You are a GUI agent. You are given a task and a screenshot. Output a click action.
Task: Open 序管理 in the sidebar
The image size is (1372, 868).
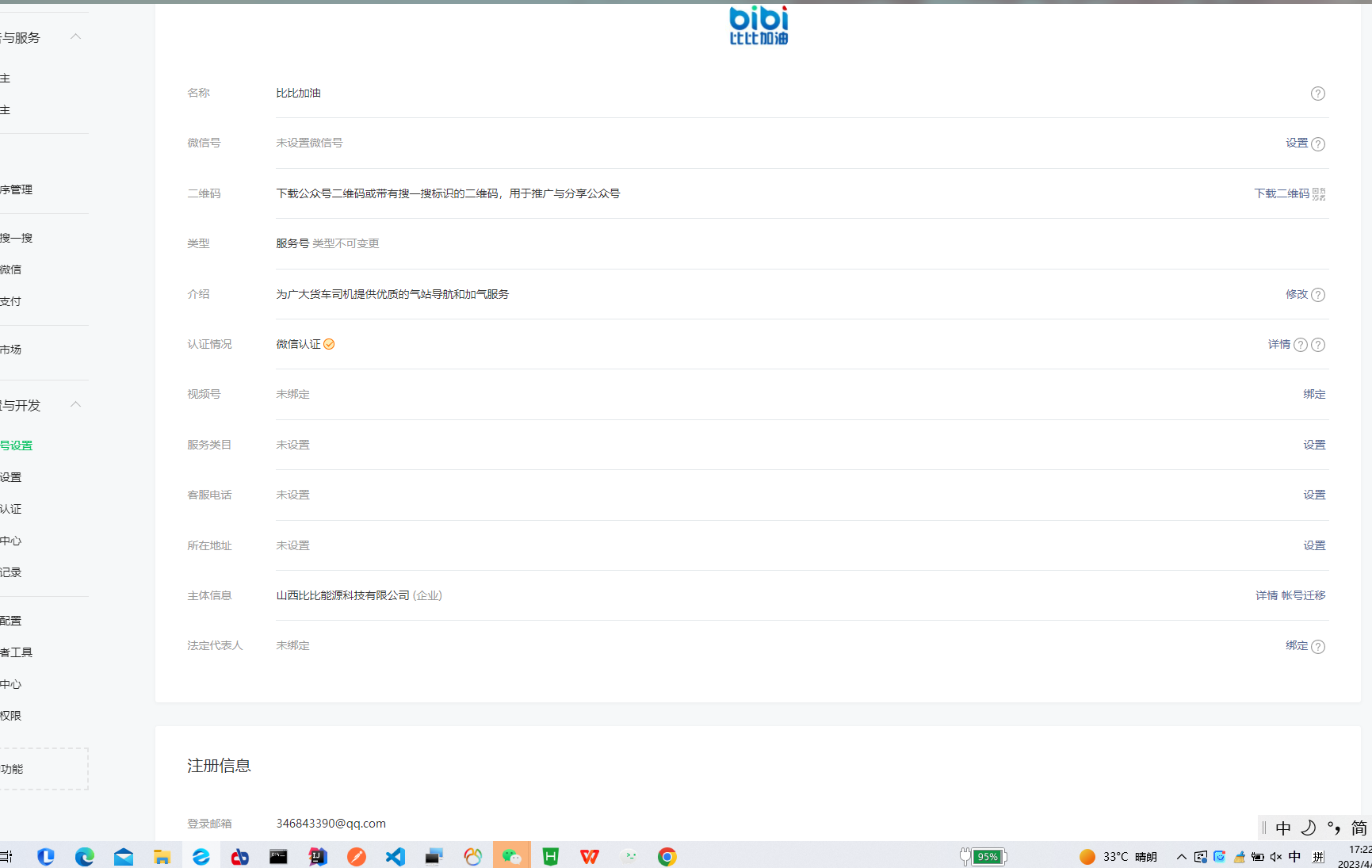point(17,189)
